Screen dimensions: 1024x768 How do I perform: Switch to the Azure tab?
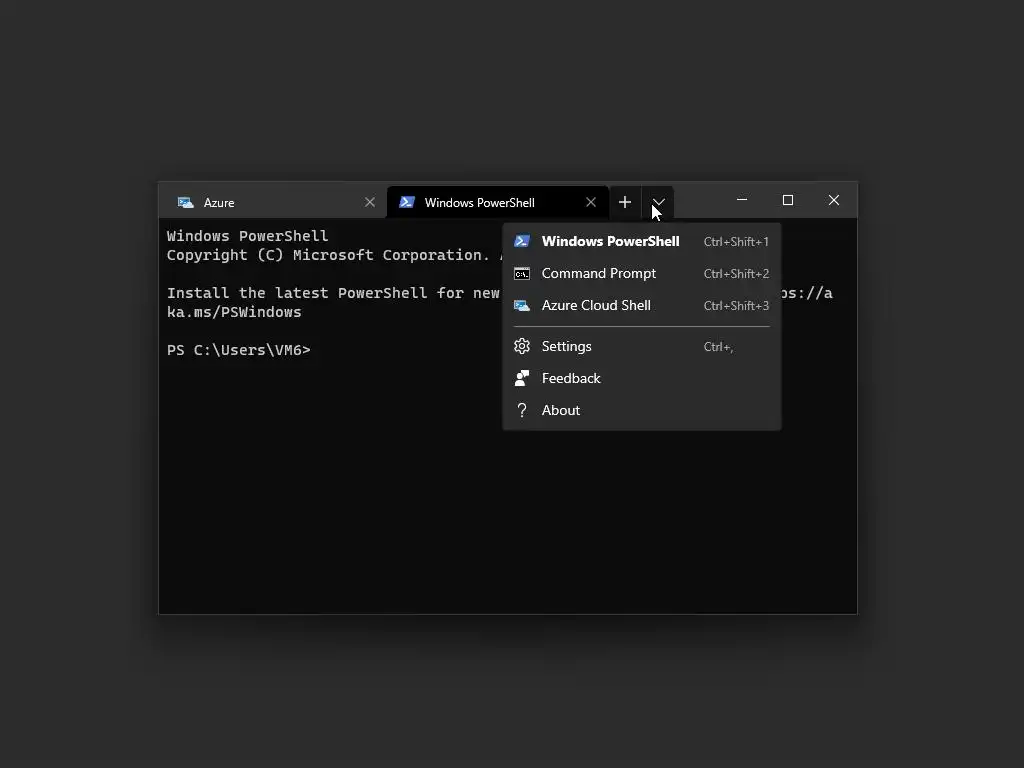pos(272,202)
